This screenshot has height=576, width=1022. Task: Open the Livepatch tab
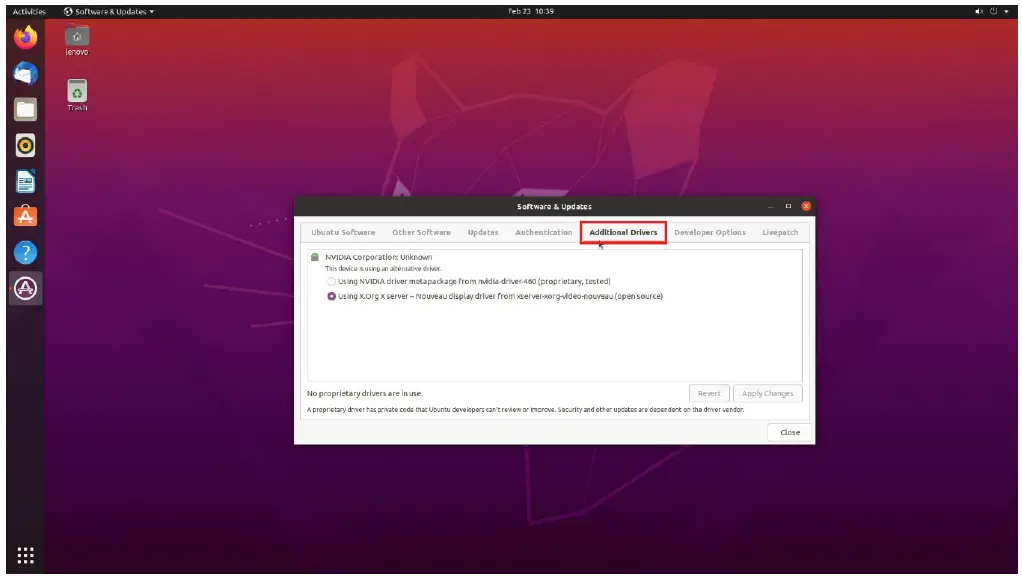(x=780, y=231)
